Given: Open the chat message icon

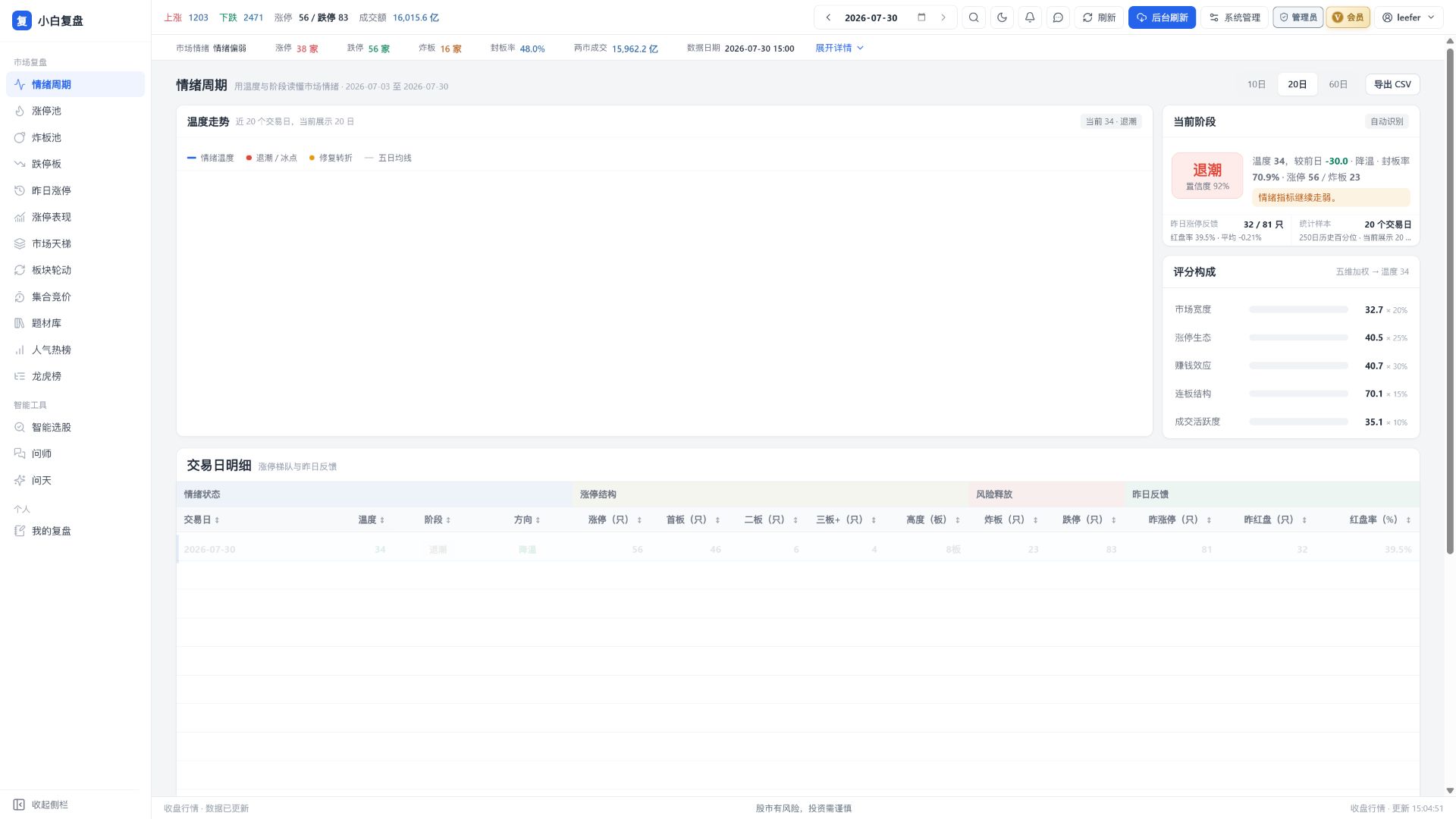Looking at the screenshot, I should click(x=1058, y=17).
